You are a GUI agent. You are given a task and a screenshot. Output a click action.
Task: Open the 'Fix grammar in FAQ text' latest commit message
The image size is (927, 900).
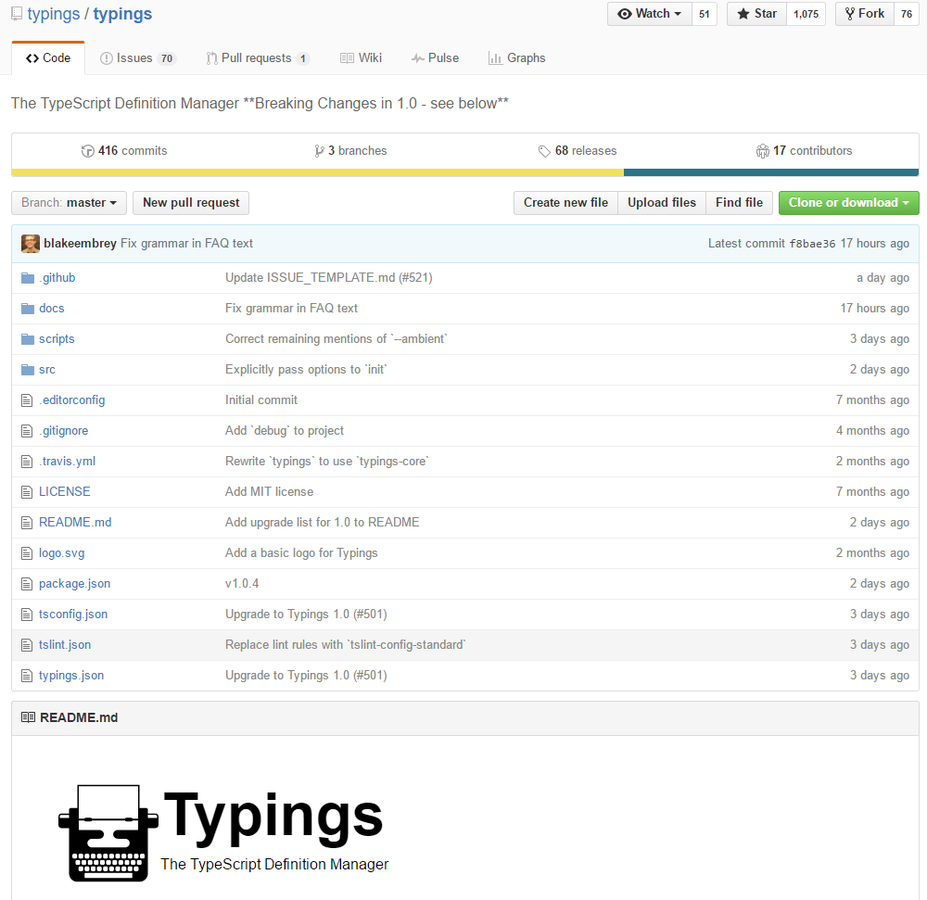(x=187, y=244)
